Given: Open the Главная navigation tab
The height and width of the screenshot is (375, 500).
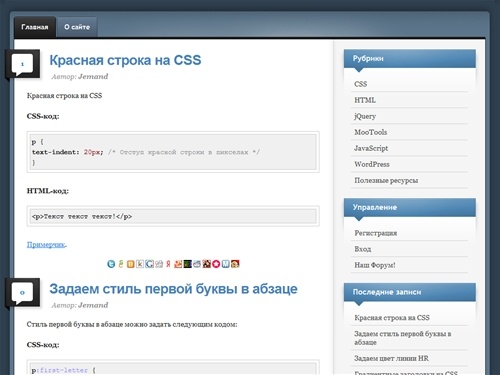Looking at the screenshot, I should tap(35, 27).
